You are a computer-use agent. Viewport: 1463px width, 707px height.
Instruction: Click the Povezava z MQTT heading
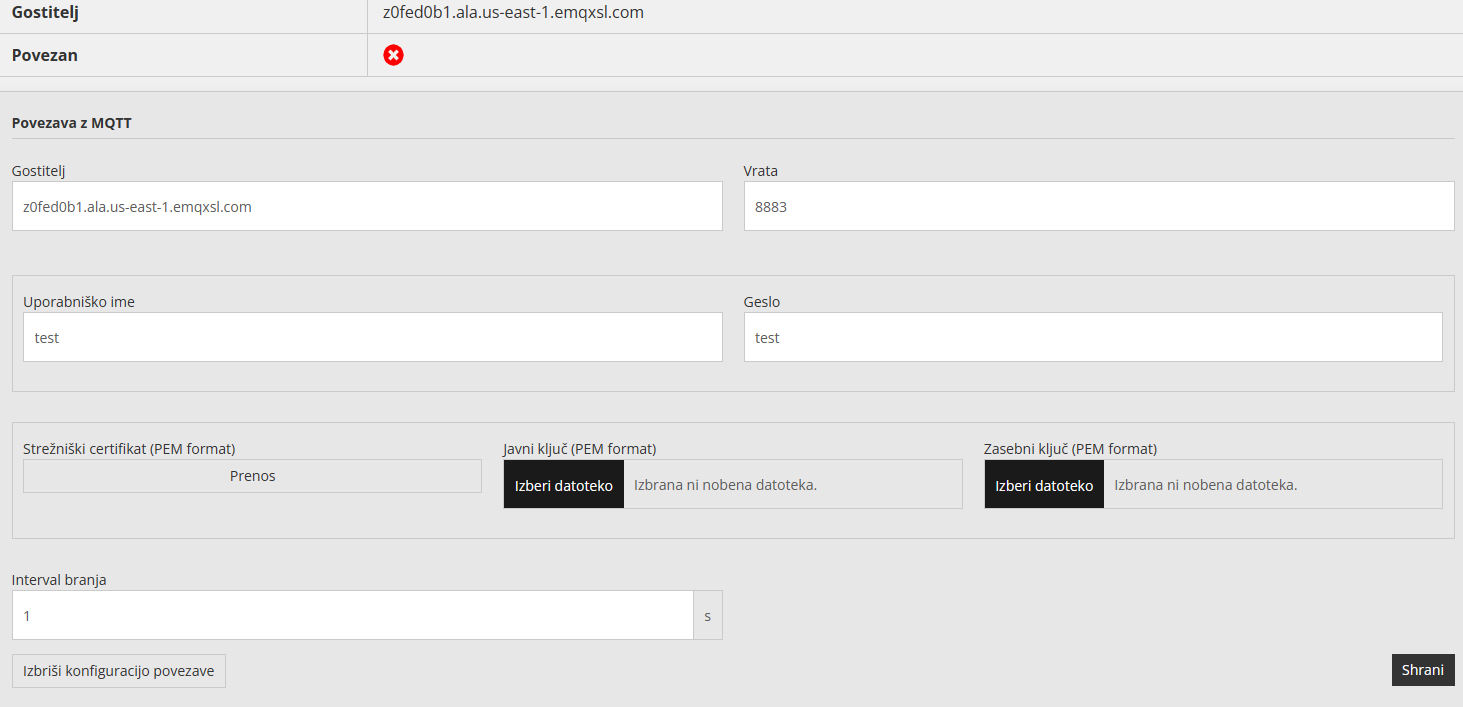[x=72, y=123]
